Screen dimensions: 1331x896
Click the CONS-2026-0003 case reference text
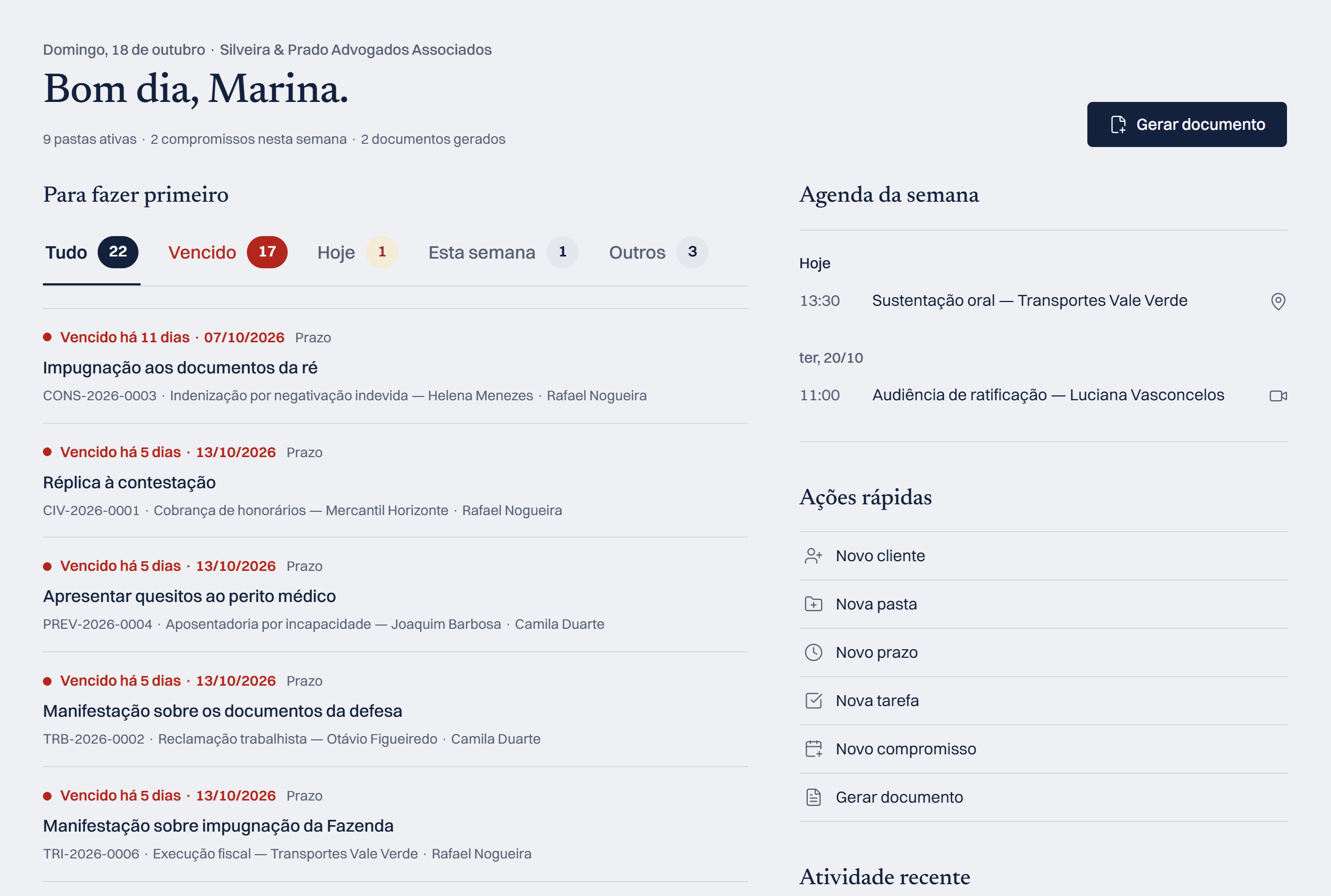(99, 395)
